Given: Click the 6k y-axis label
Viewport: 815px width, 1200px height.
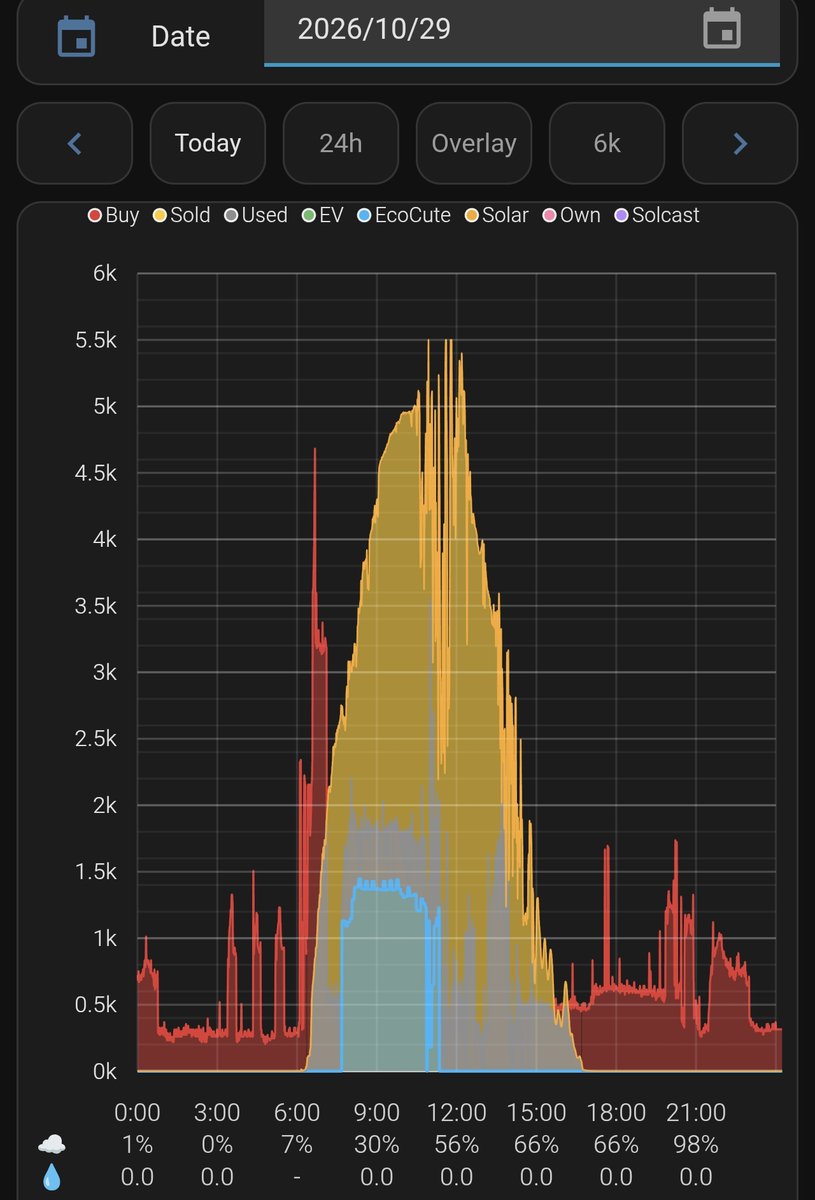Looking at the screenshot, I should coord(103,274).
